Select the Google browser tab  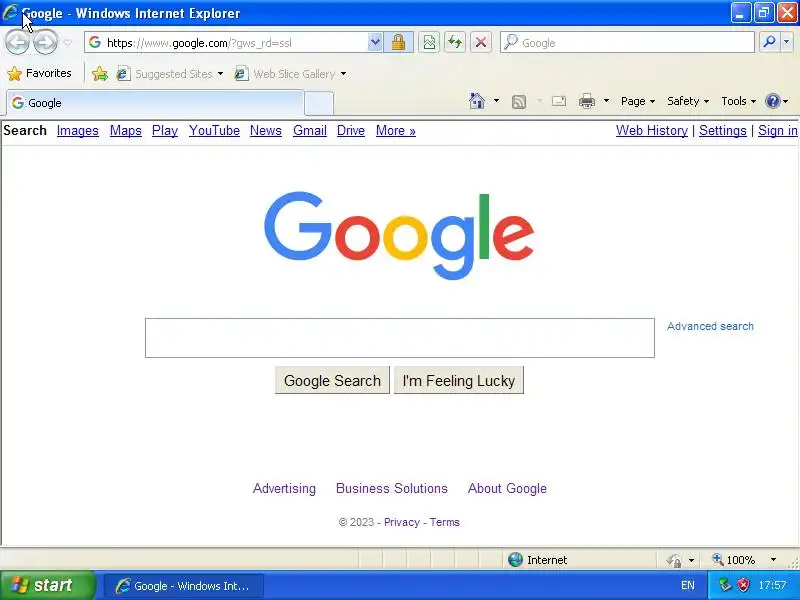point(155,103)
